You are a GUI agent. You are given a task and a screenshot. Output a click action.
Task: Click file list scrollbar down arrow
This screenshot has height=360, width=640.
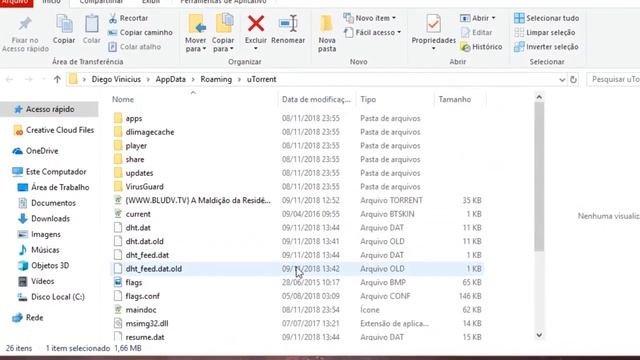click(539, 335)
